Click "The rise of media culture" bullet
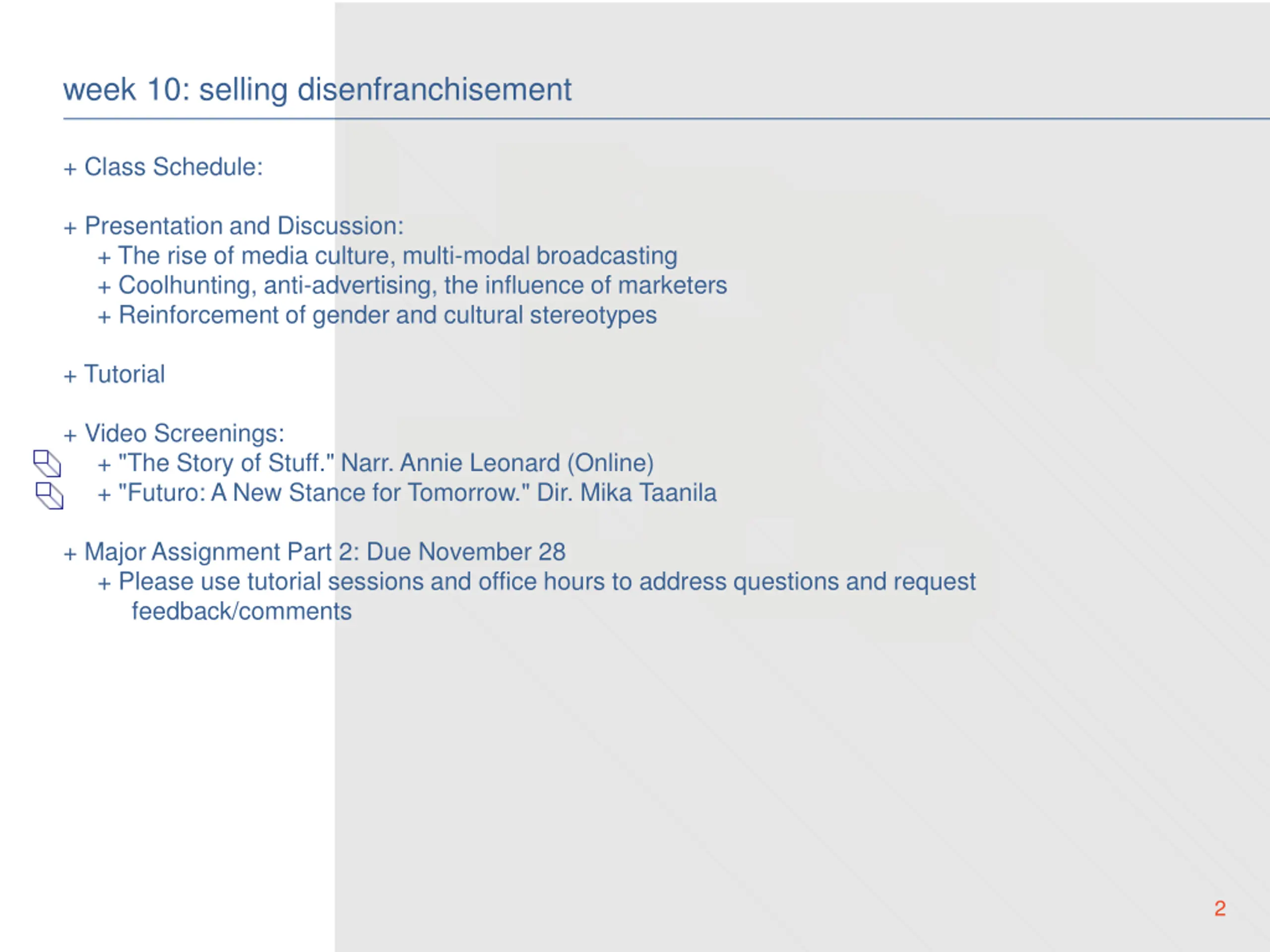 click(397, 256)
